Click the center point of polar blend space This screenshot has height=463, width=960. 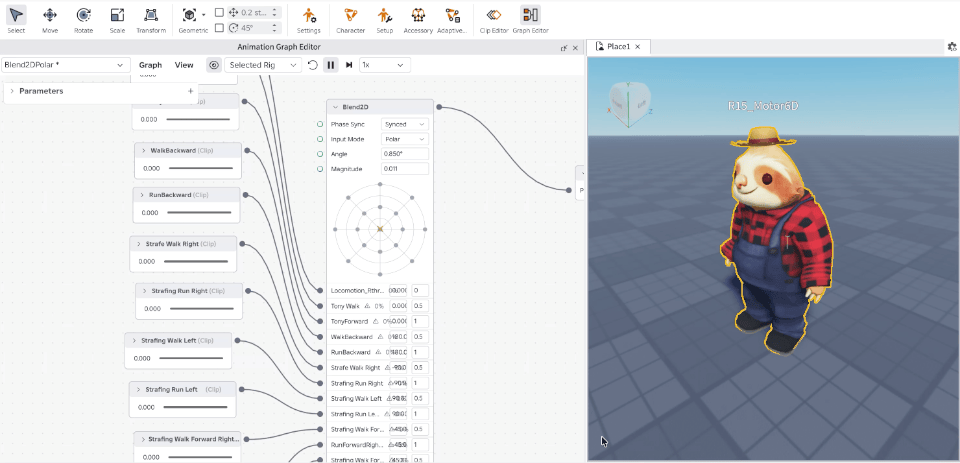pos(380,229)
